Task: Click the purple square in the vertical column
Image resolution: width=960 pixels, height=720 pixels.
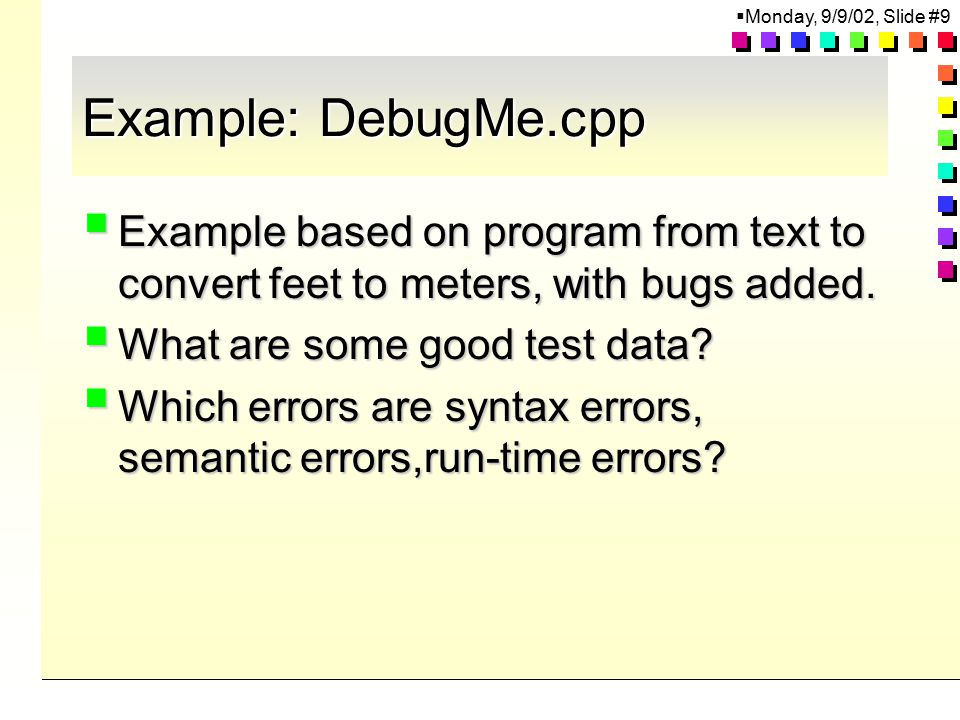Action: coord(947,238)
